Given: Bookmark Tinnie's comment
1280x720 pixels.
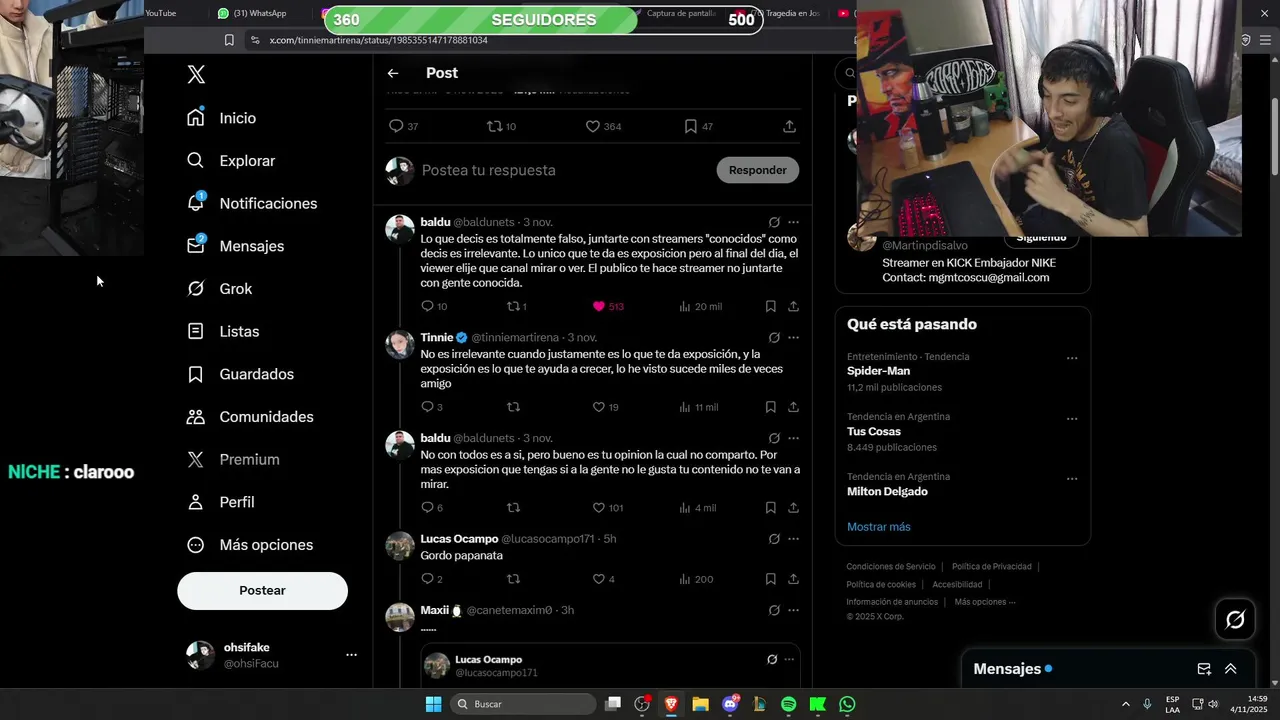Looking at the screenshot, I should pyautogui.click(x=771, y=407).
